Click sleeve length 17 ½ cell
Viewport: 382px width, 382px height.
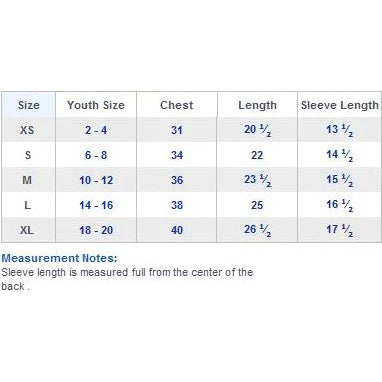tap(339, 230)
